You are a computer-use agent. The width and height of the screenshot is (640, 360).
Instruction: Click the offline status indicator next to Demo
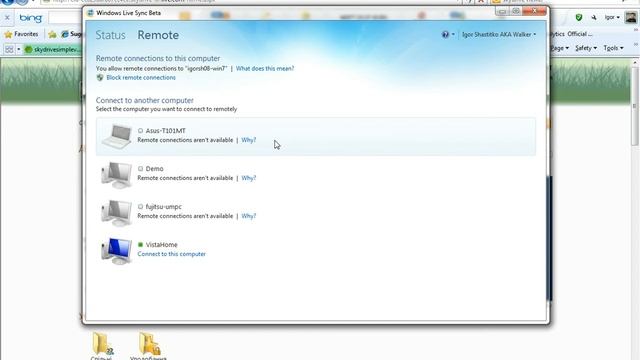140,169
